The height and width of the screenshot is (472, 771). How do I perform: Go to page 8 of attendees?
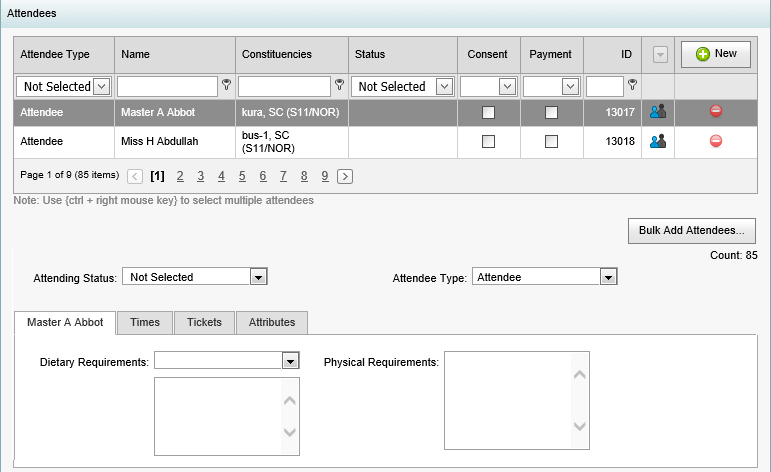pos(304,176)
